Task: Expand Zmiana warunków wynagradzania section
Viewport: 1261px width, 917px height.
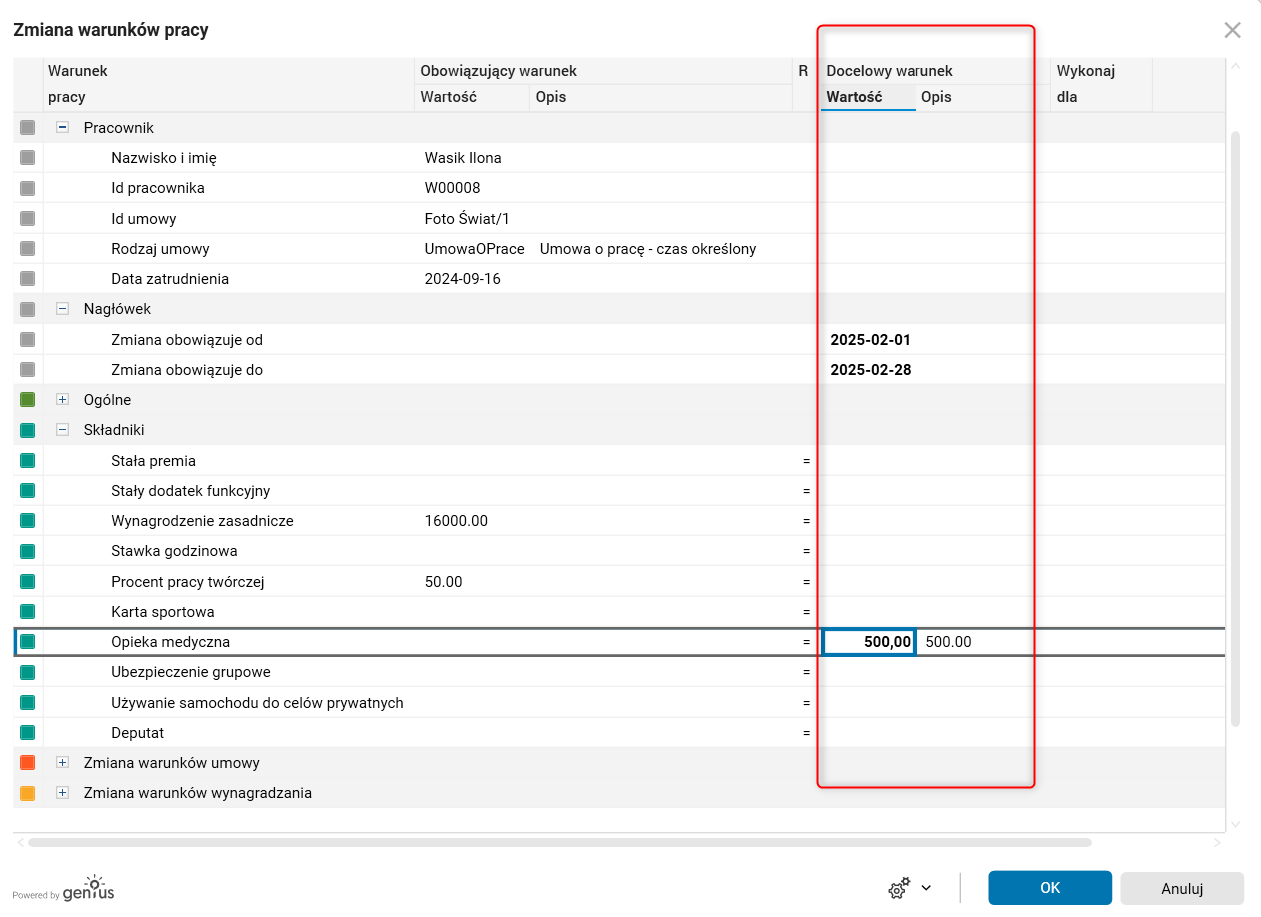Action: [62, 793]
